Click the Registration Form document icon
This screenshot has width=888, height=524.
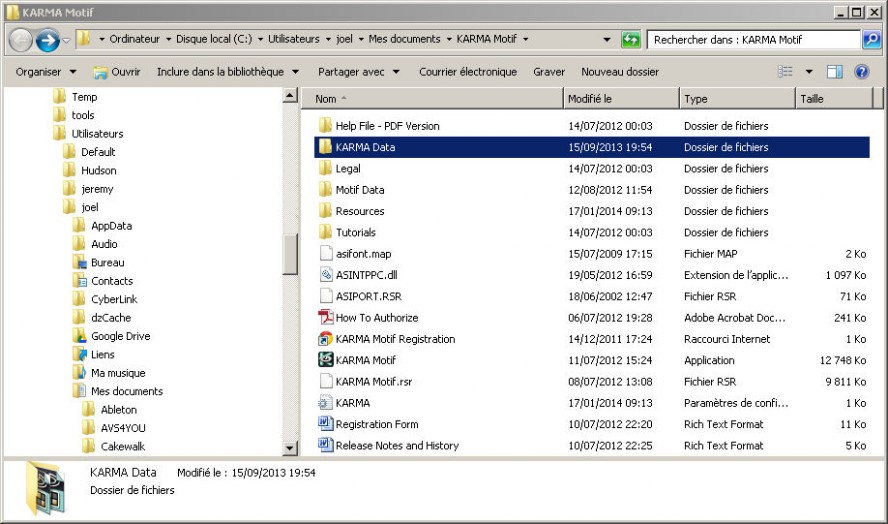(x=325, y=424)
